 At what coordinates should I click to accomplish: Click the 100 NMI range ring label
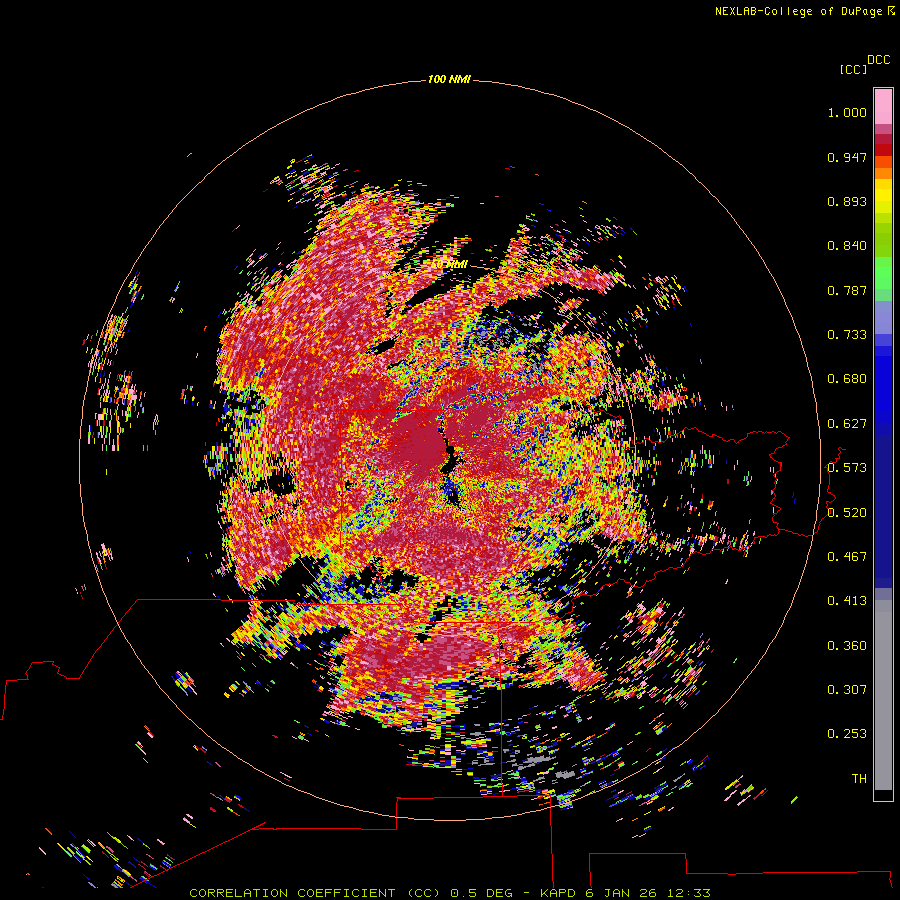point(449,79)
